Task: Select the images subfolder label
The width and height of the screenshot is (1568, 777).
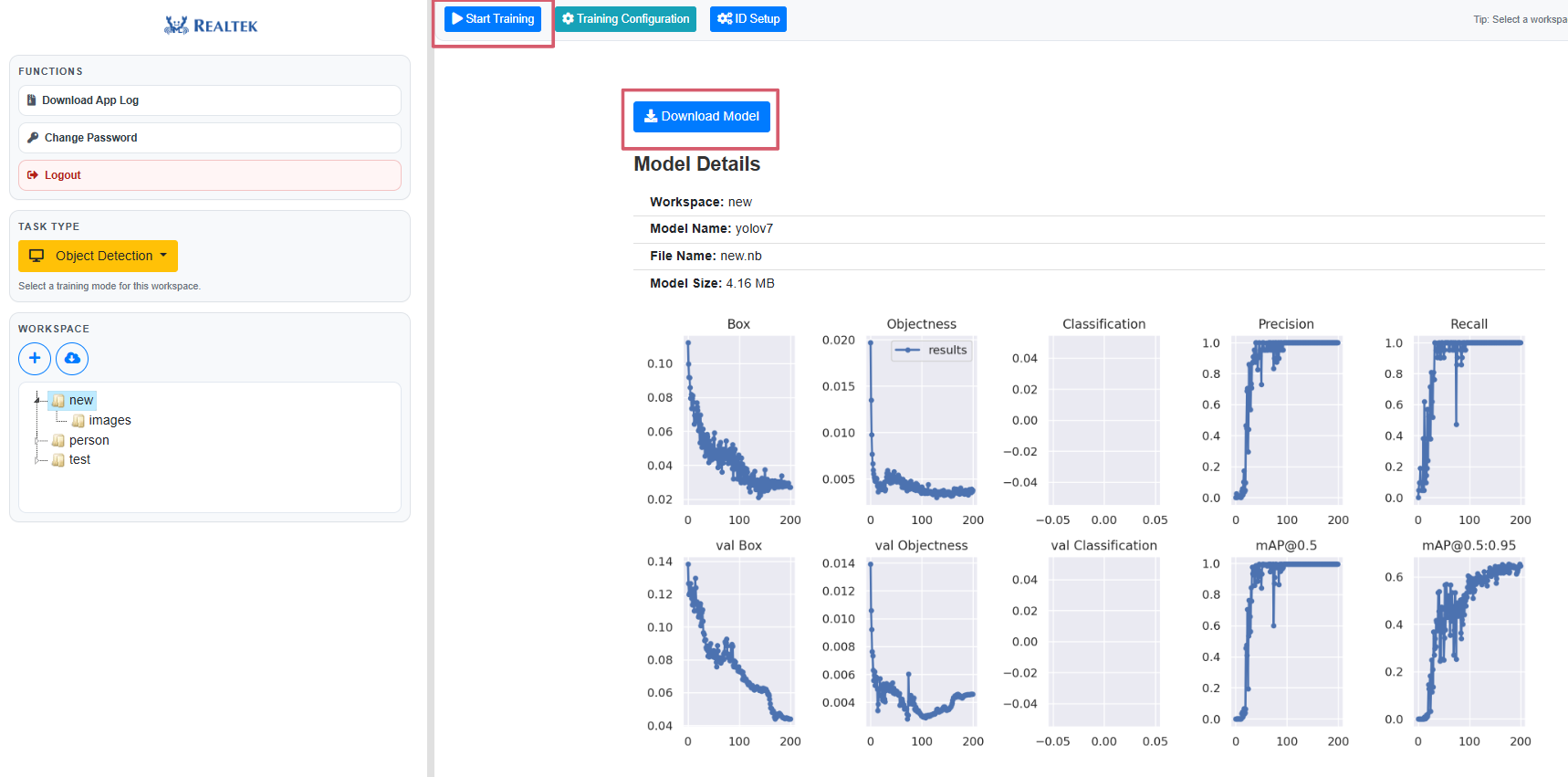Action: [110, 421]
